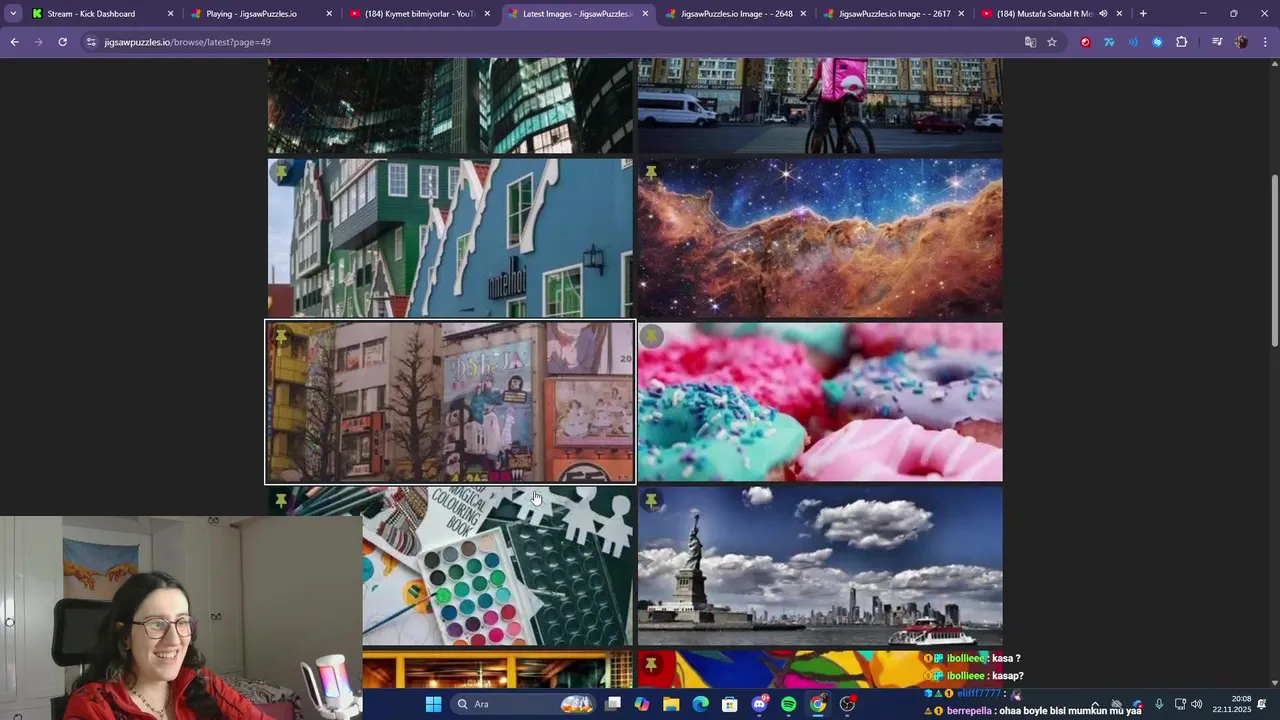Open the 7TV extension icon
The image size is (1280, 720).
point(1109,42)
